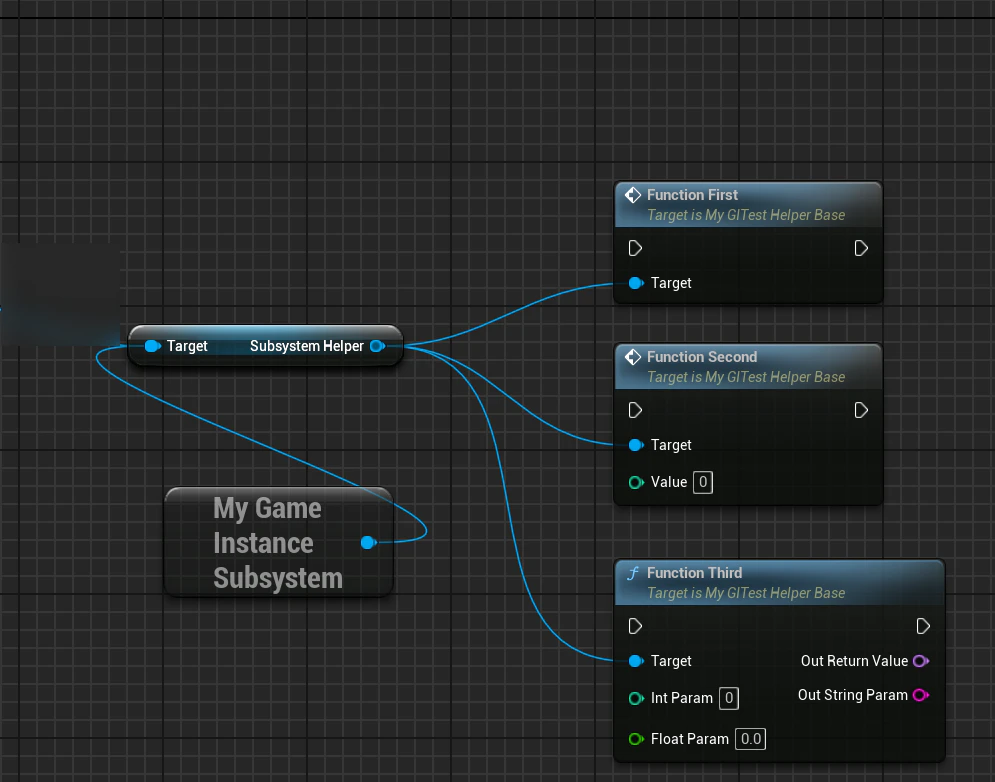Click the Out Return Value pin
The width and height of the screenshot is (995, 782).
point(921,661)
